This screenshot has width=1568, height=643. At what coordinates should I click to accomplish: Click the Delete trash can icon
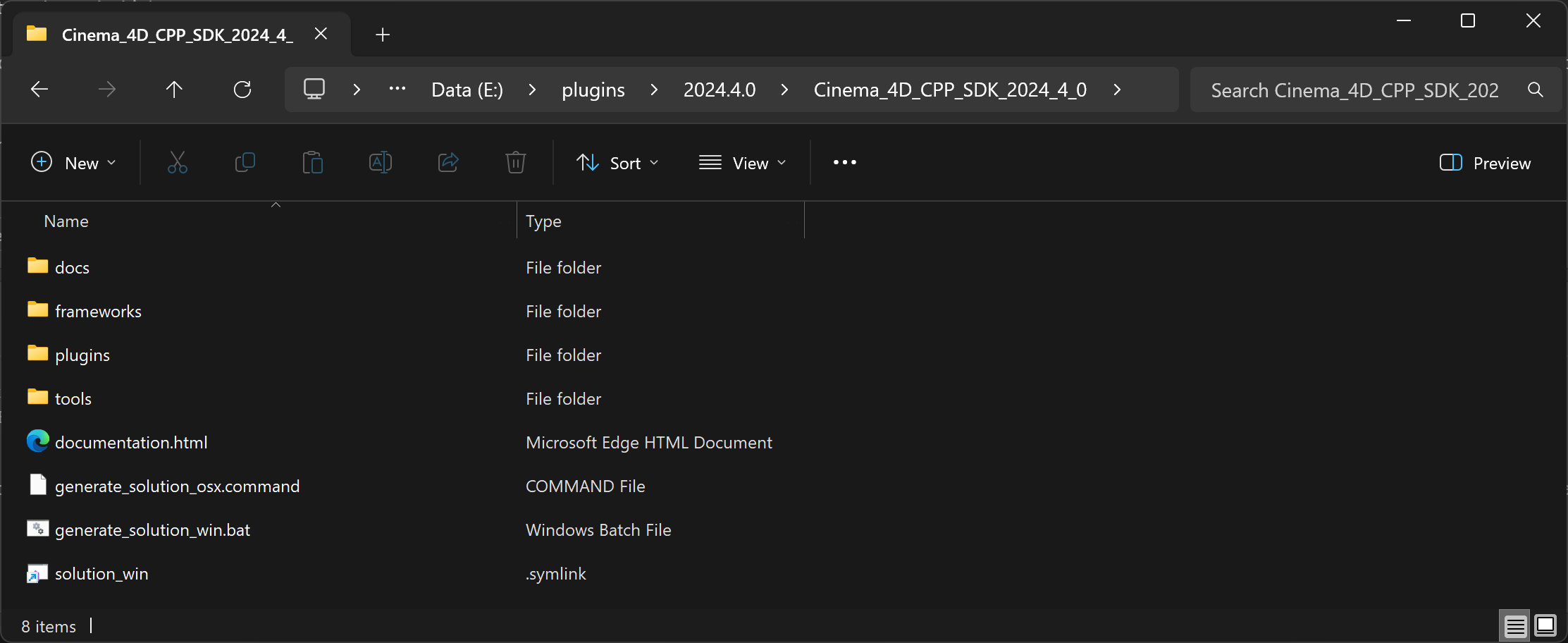pyautogui.click(x=515, y=163)
